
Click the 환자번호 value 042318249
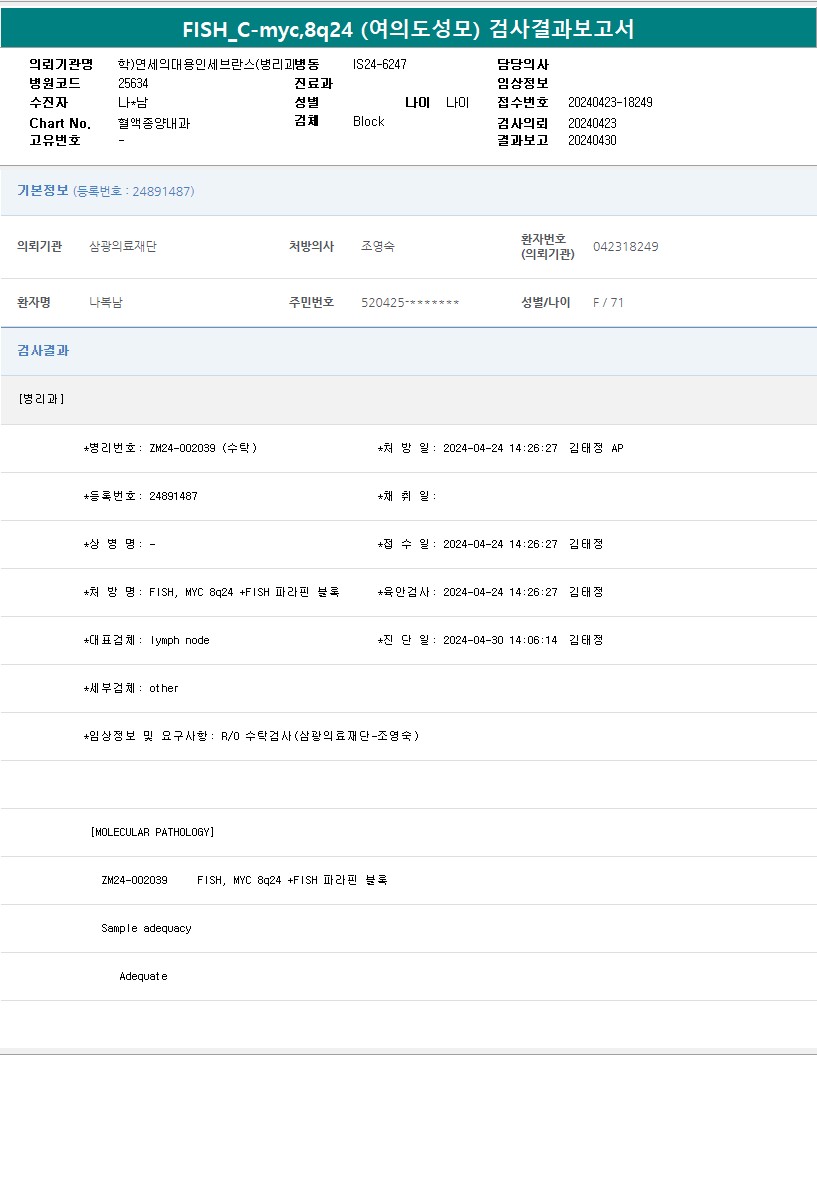tap(625, 247)
